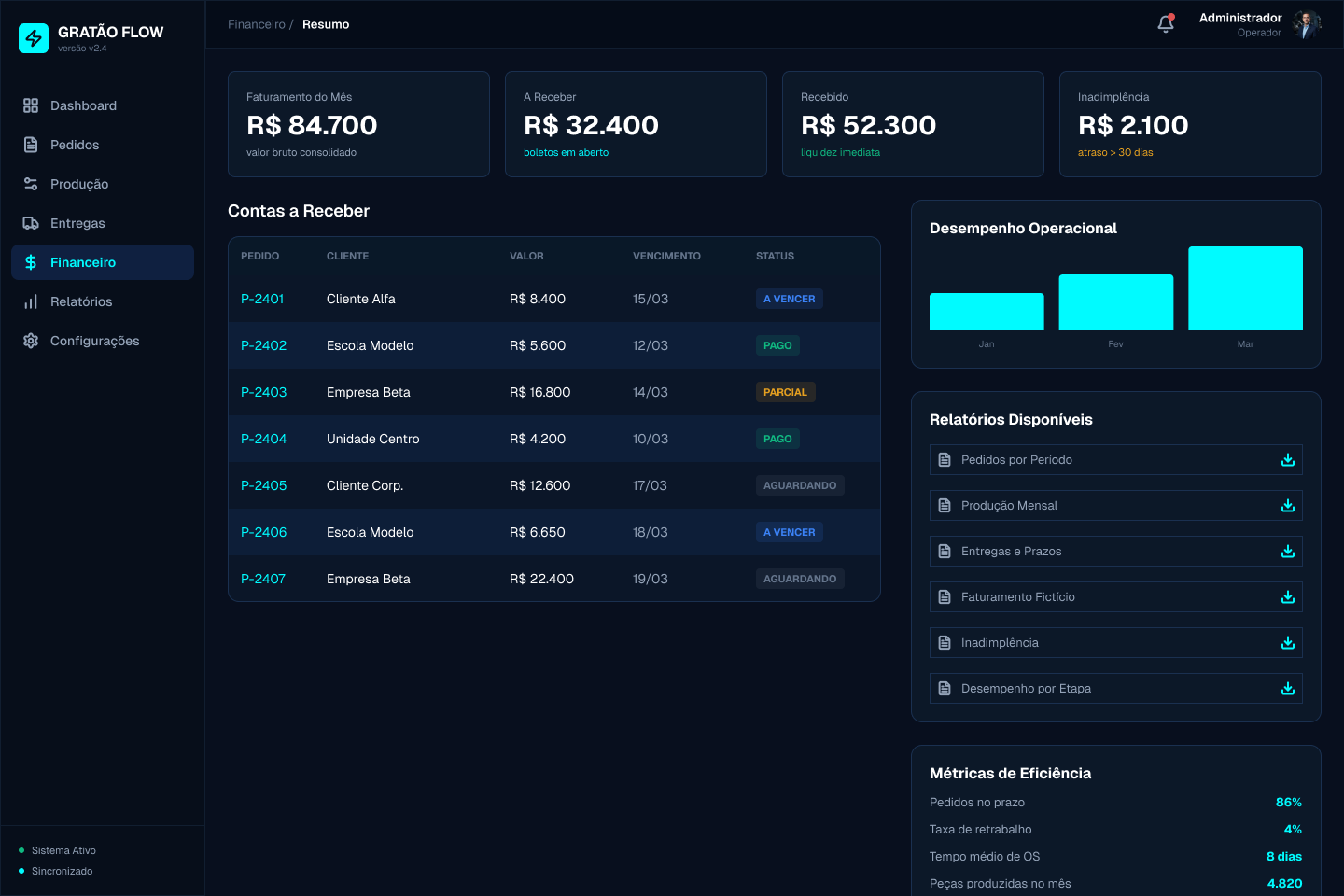
Task: Download the Produção Mensal report
Action: coord(1288,506)
